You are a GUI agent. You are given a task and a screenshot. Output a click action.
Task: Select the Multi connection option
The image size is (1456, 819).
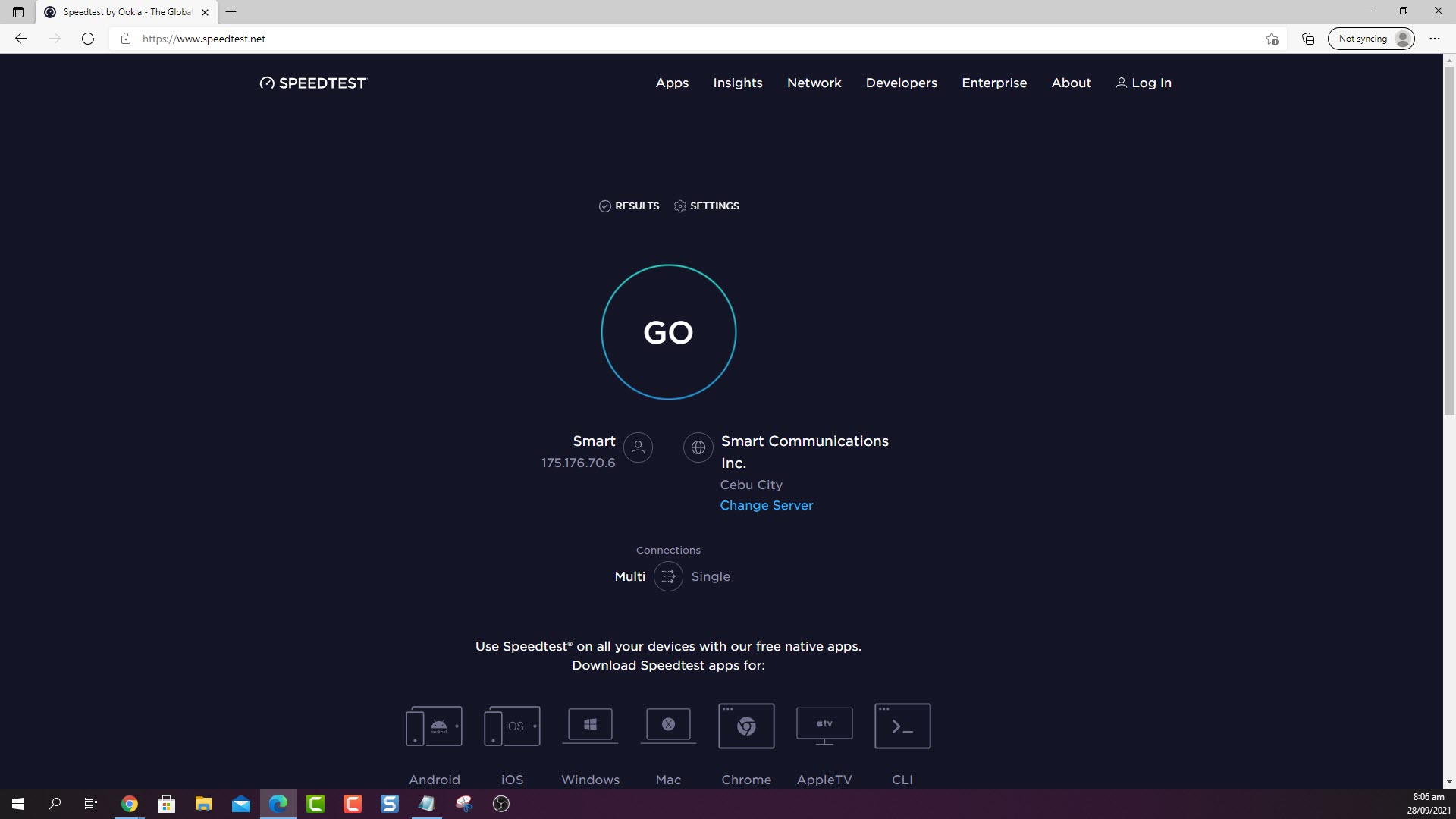[629, 576]
